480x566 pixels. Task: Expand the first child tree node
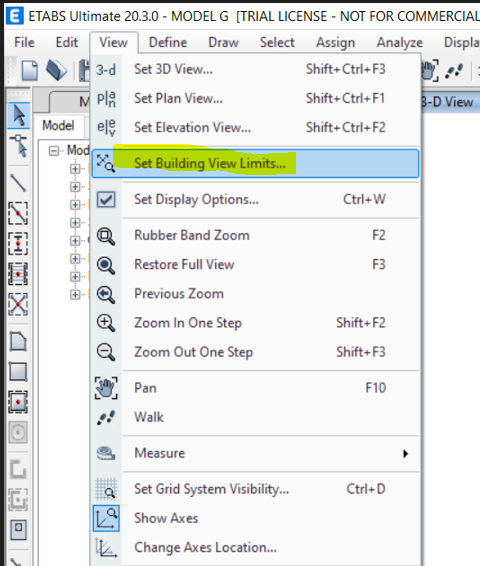click(x=75, y=169)
